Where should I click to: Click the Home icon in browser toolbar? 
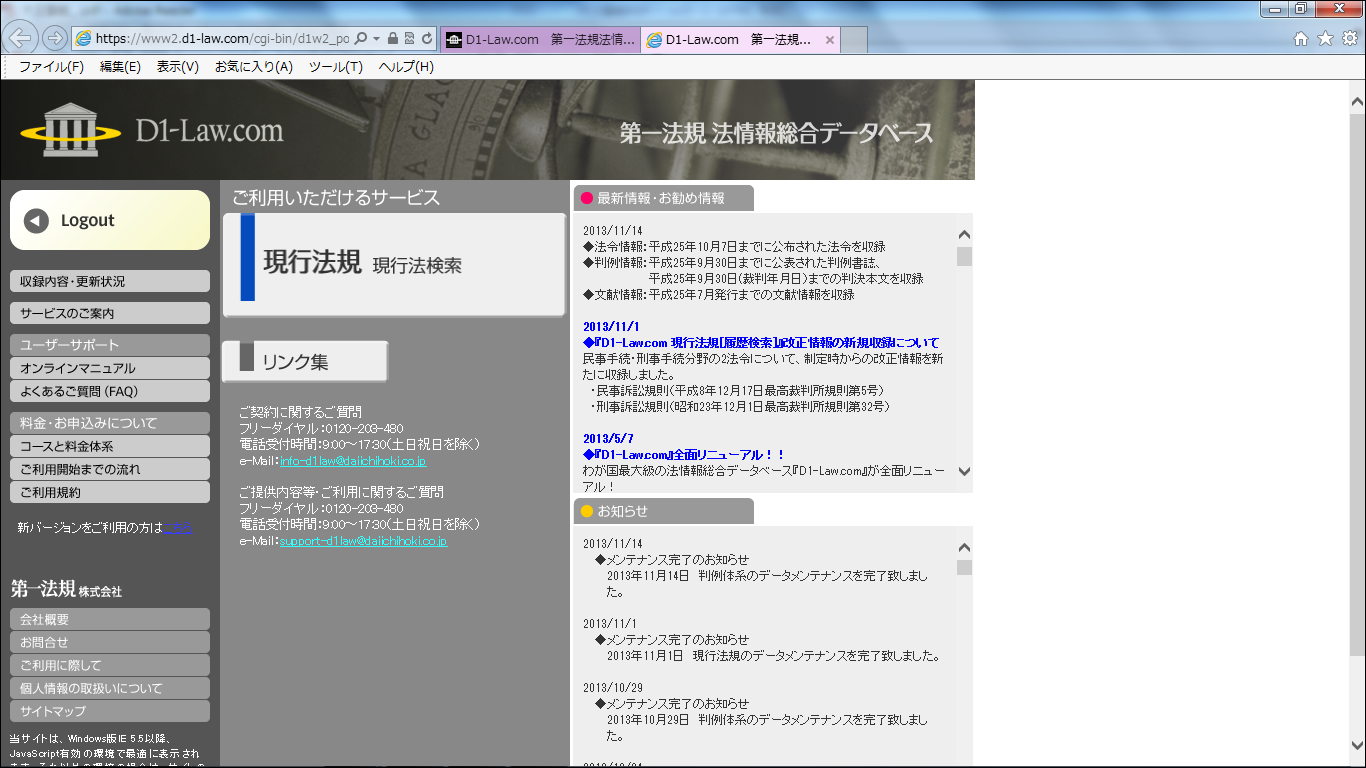point(1301,39)
